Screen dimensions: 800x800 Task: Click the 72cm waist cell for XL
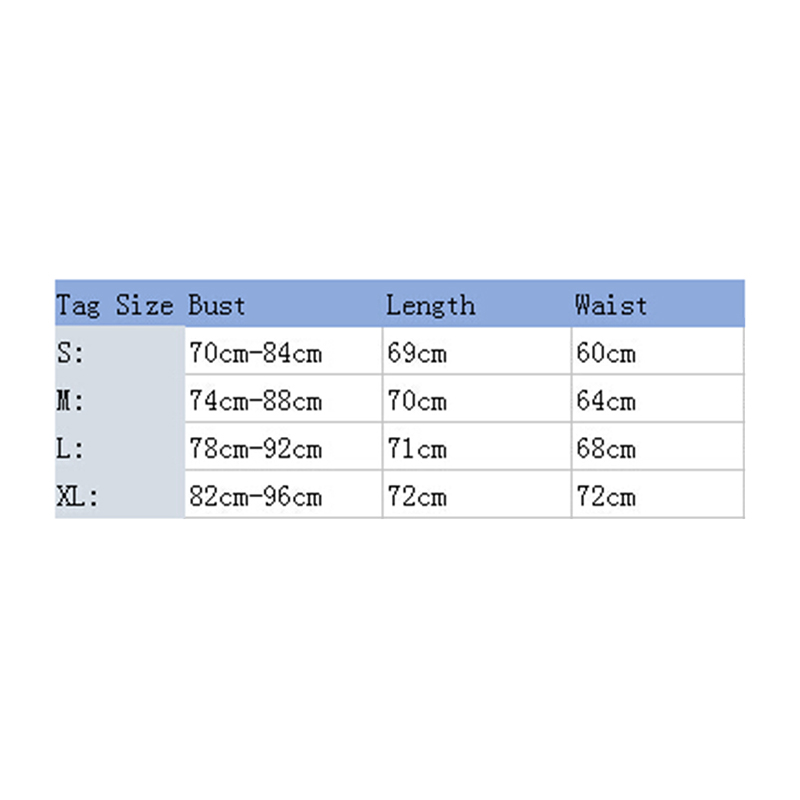coord(605,497)
